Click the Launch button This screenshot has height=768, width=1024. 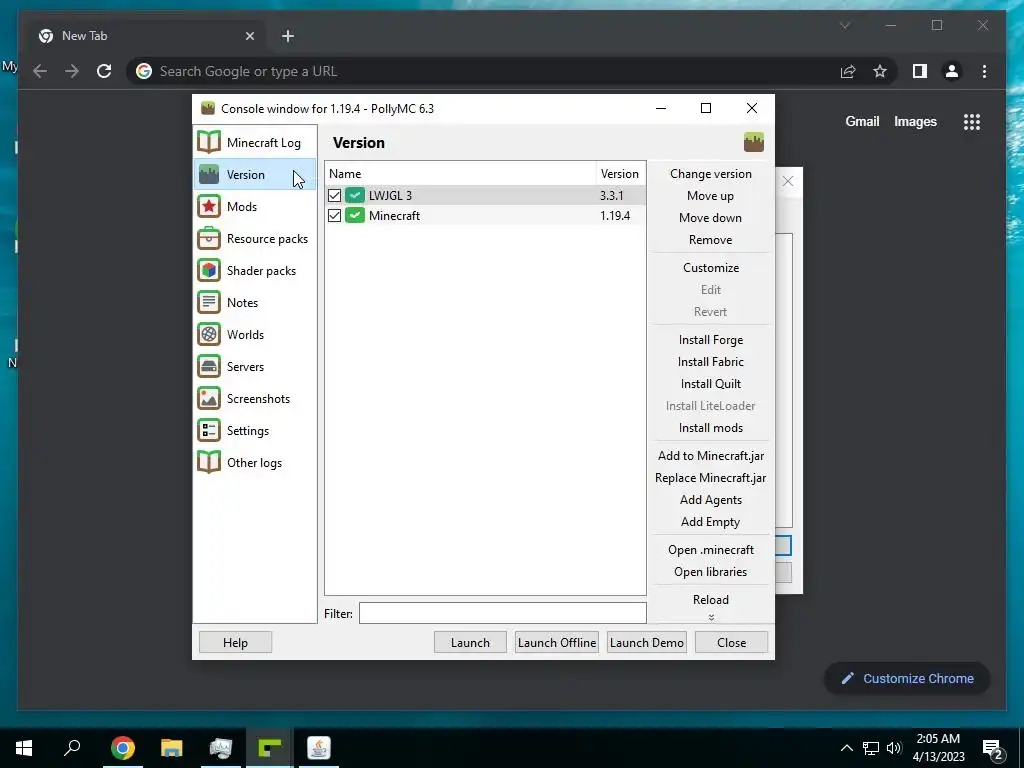coord(470,643)
